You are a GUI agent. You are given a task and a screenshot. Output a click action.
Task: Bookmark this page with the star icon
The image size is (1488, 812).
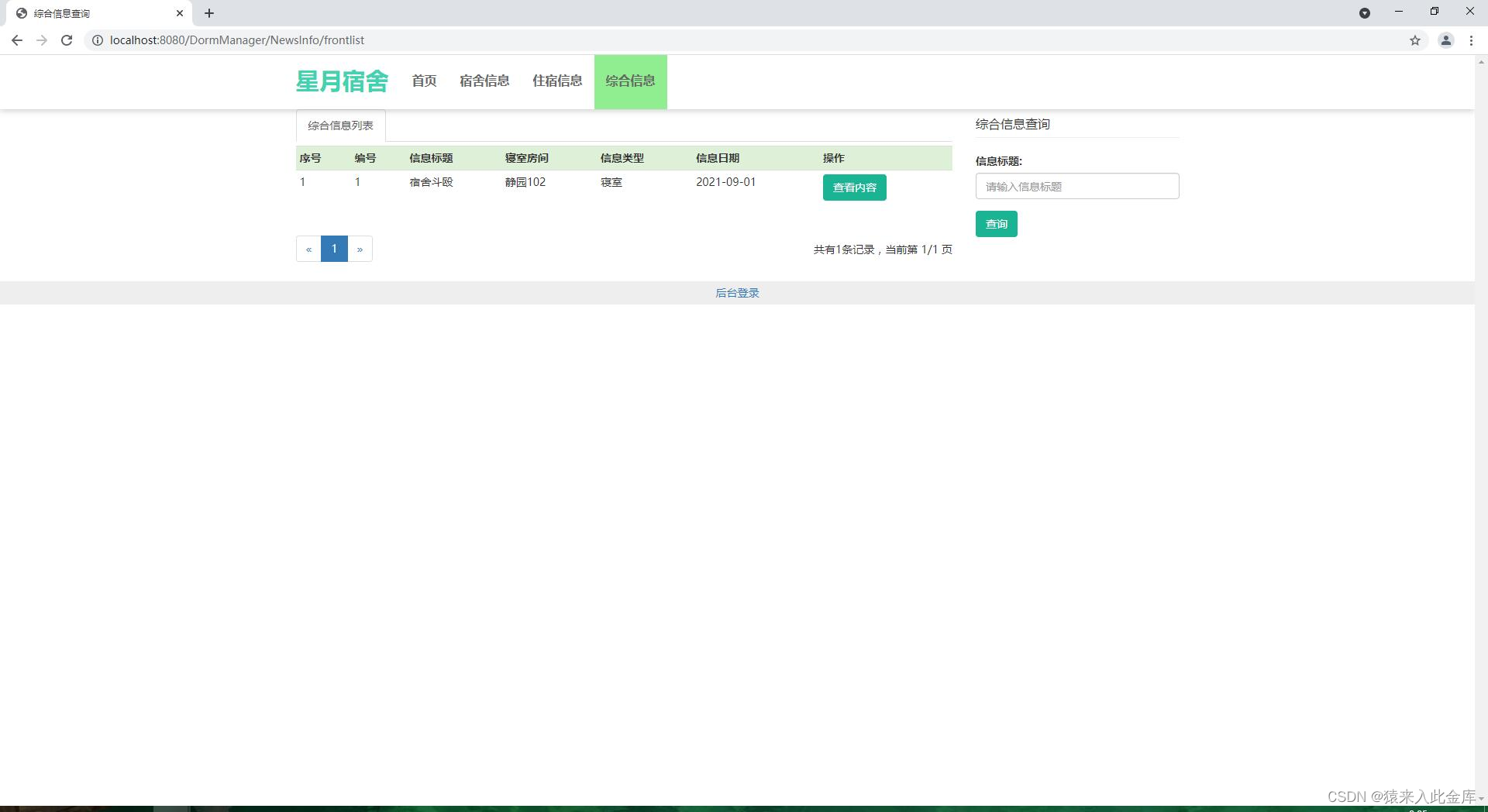coord(1415,40)
